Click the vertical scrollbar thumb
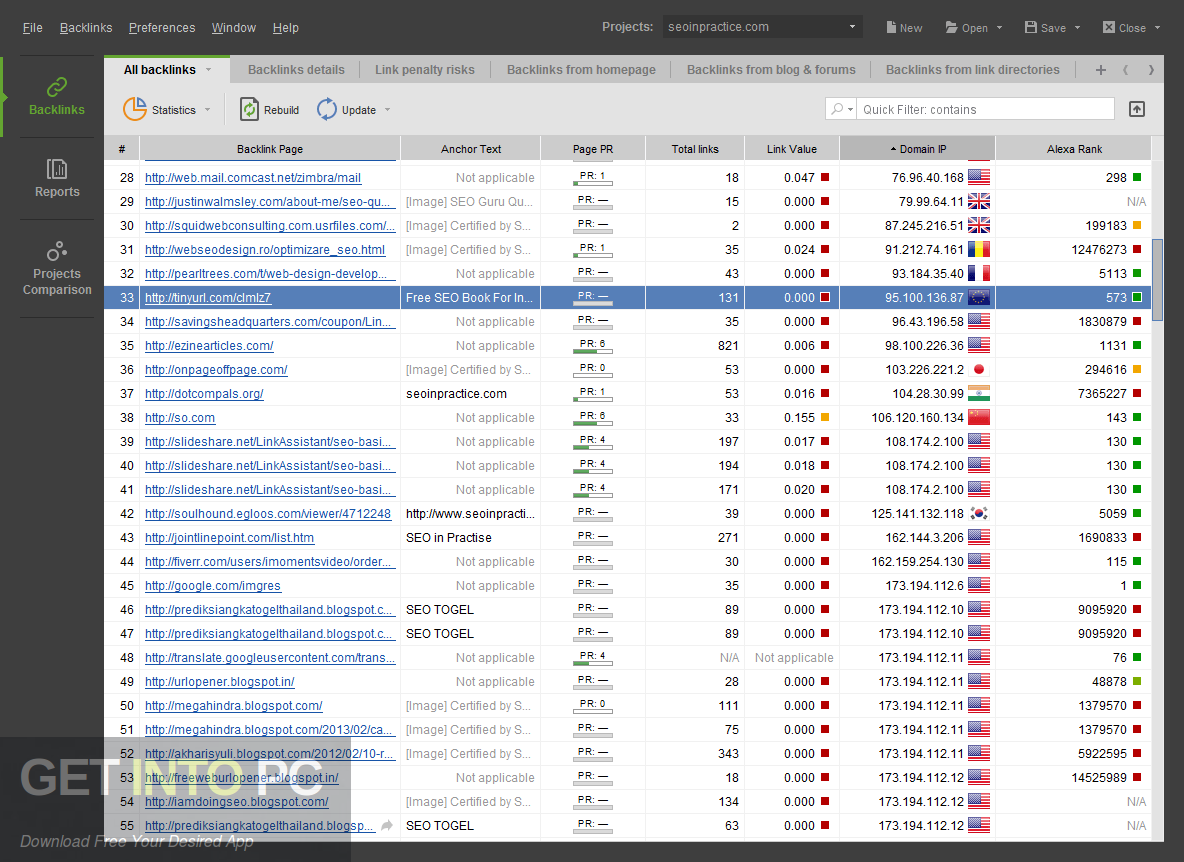 point(1157,279)
